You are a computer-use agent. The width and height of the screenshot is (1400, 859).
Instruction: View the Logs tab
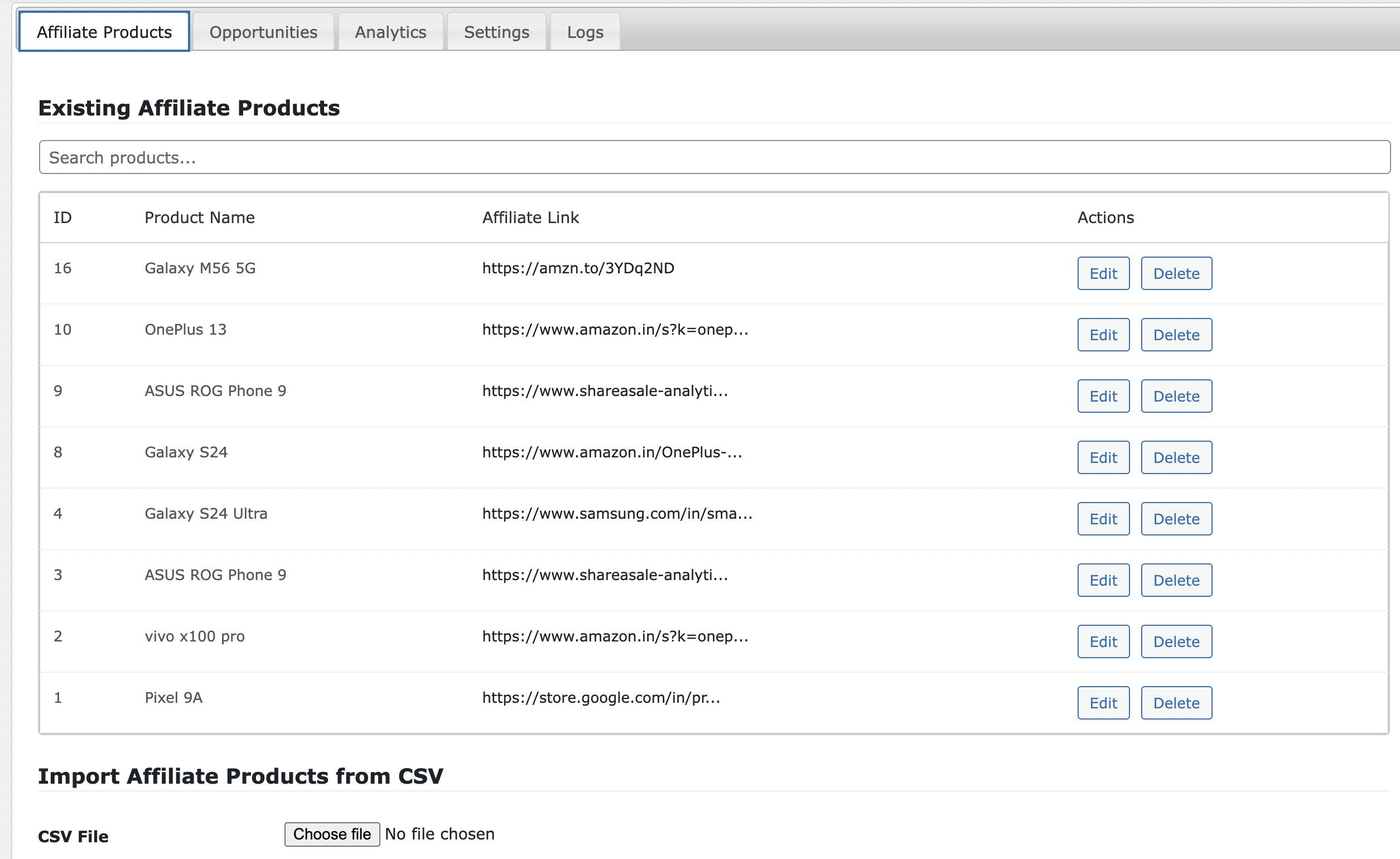pos(585,31)
